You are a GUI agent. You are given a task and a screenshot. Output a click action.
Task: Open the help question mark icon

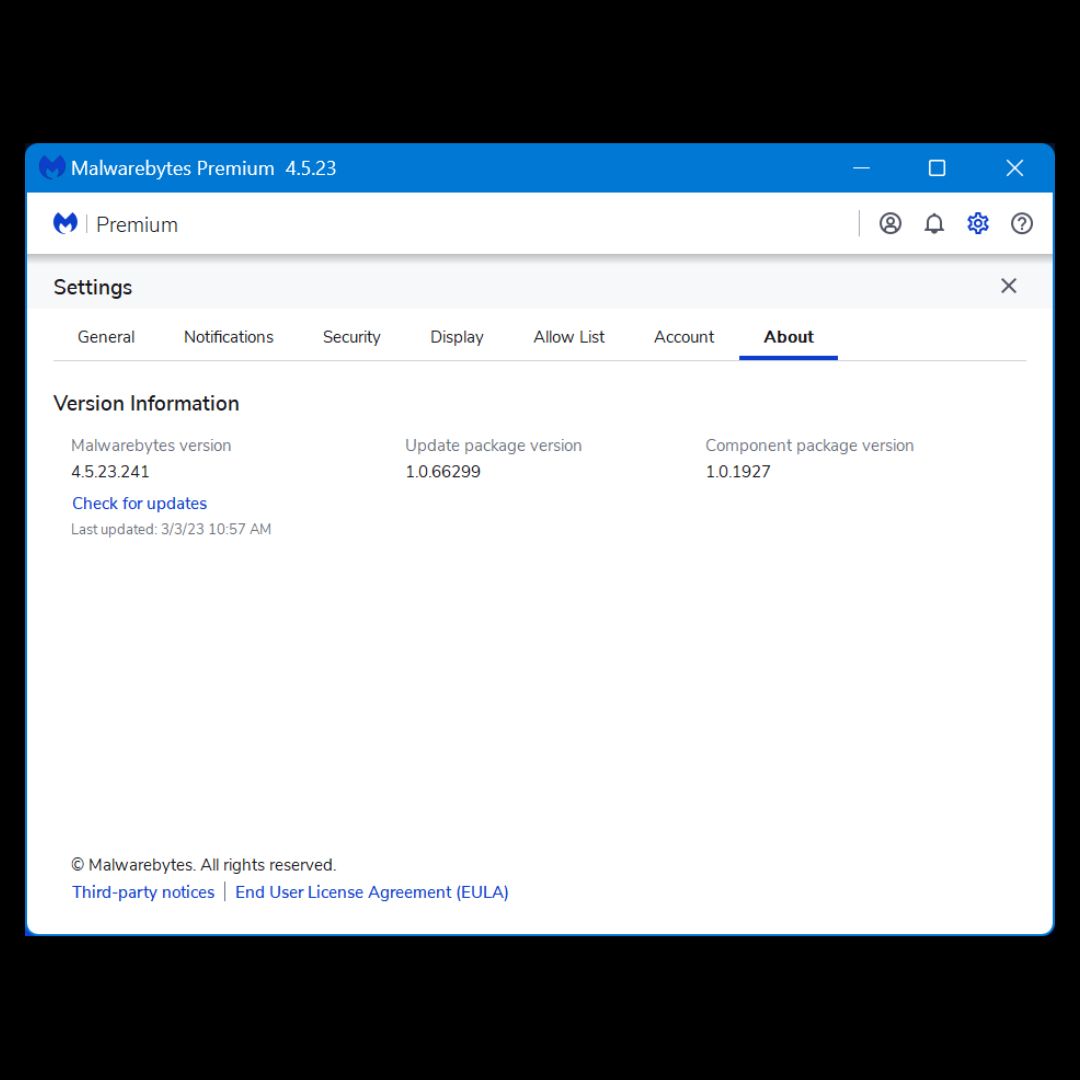[x=1022, y=223]
